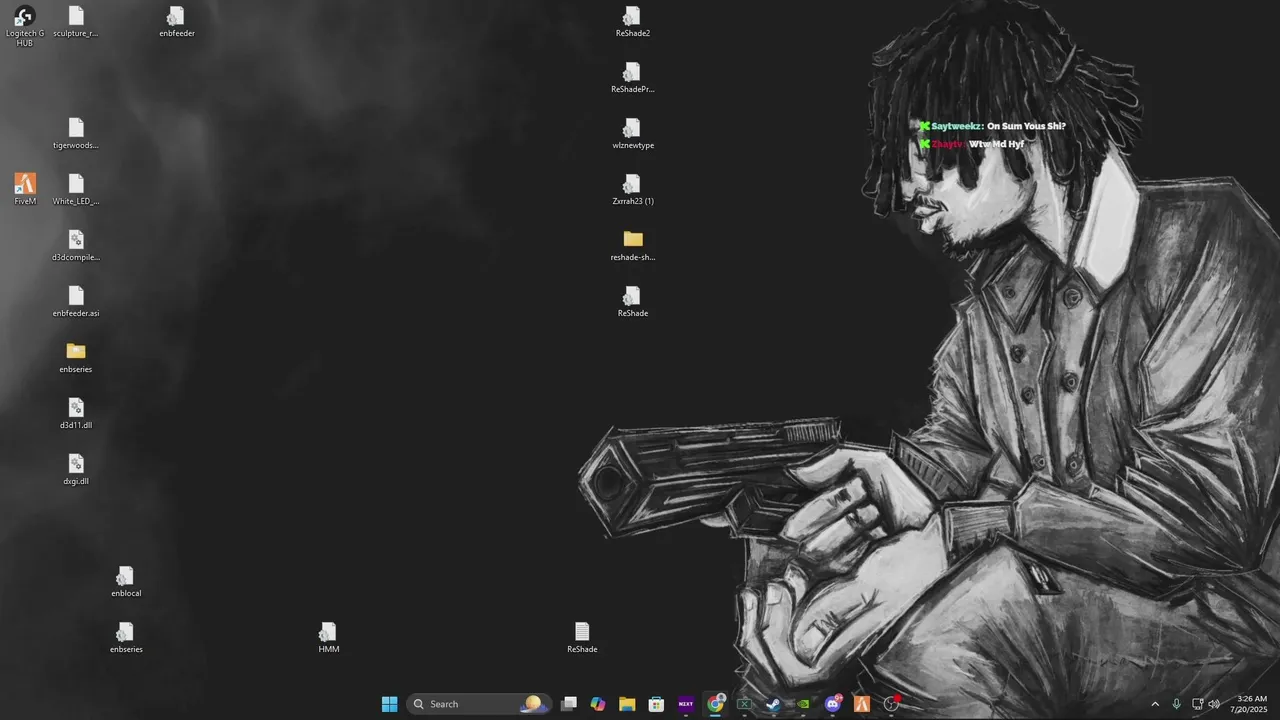The height and width of the screenshot is (720, 1280).
Task: Click the taskbar Search box
Action: pos(480,704)
